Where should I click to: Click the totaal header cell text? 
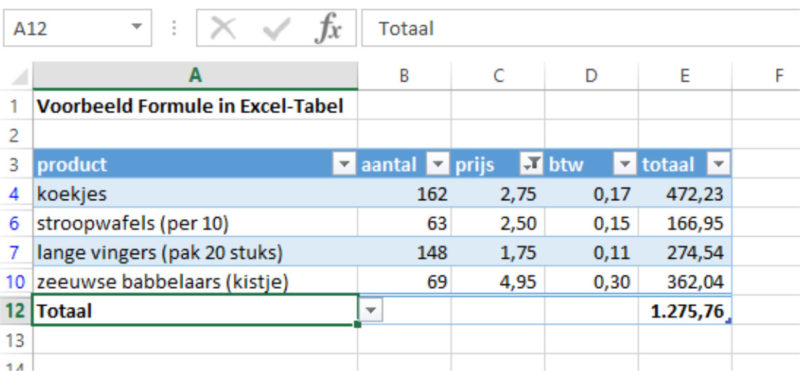coord(668,164)
